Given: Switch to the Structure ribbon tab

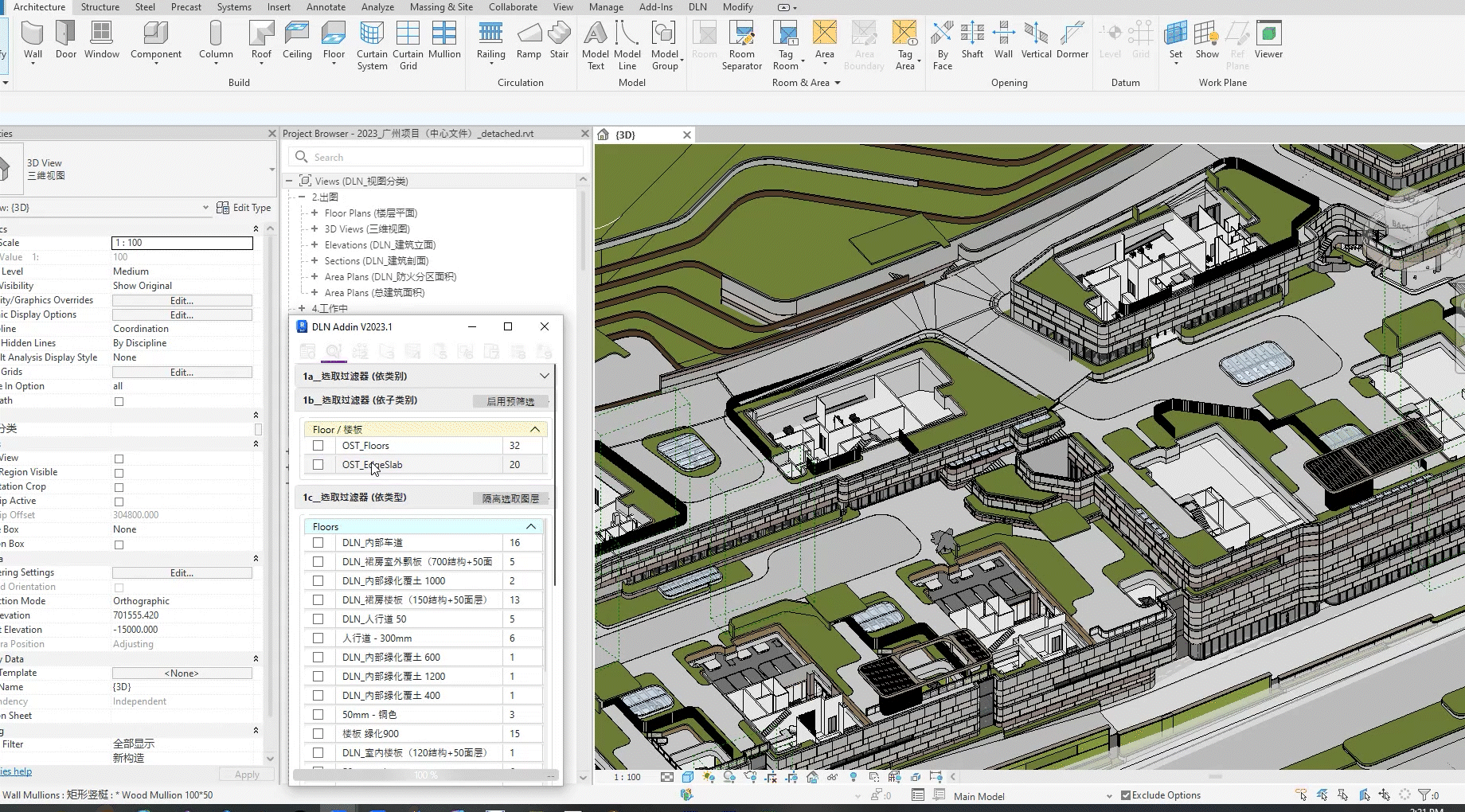Looking at the screenshot, I should pos(100,7).
